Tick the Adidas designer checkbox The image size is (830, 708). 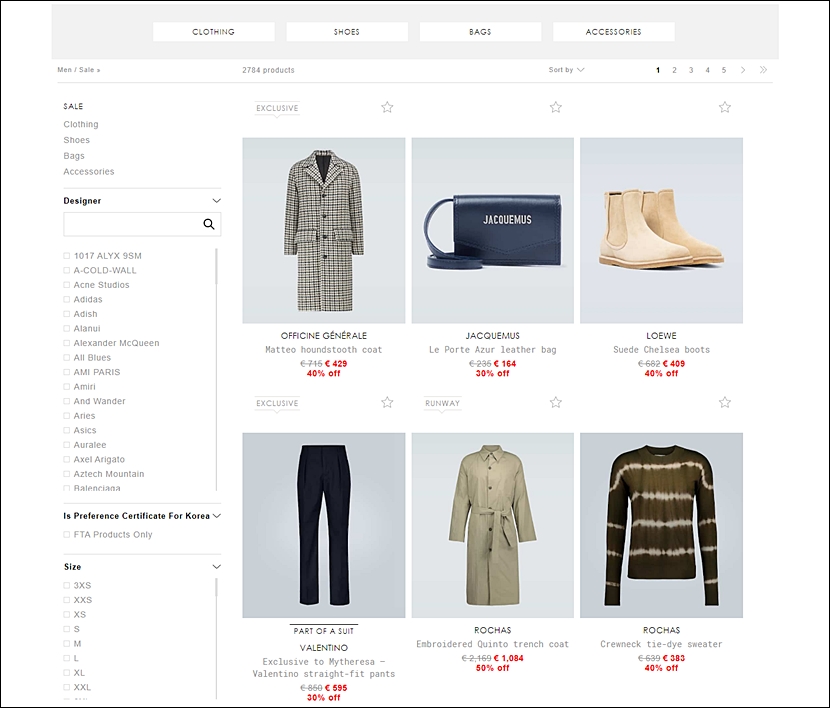pyautogui.click(x=67, y=299)
